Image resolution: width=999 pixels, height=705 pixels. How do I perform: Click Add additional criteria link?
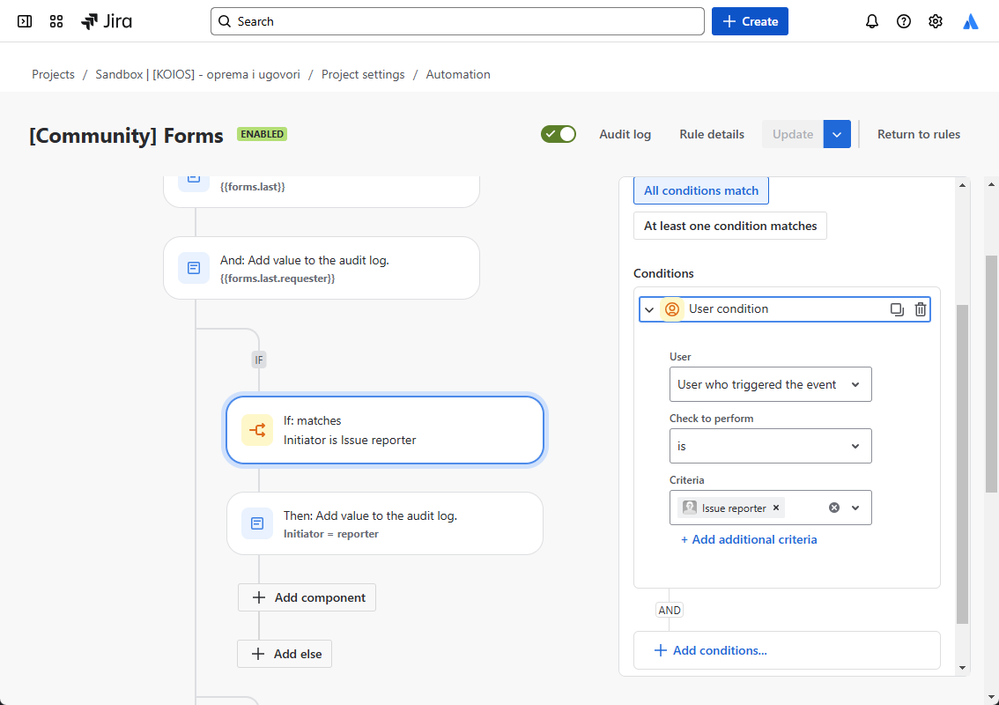click(749, 539)
